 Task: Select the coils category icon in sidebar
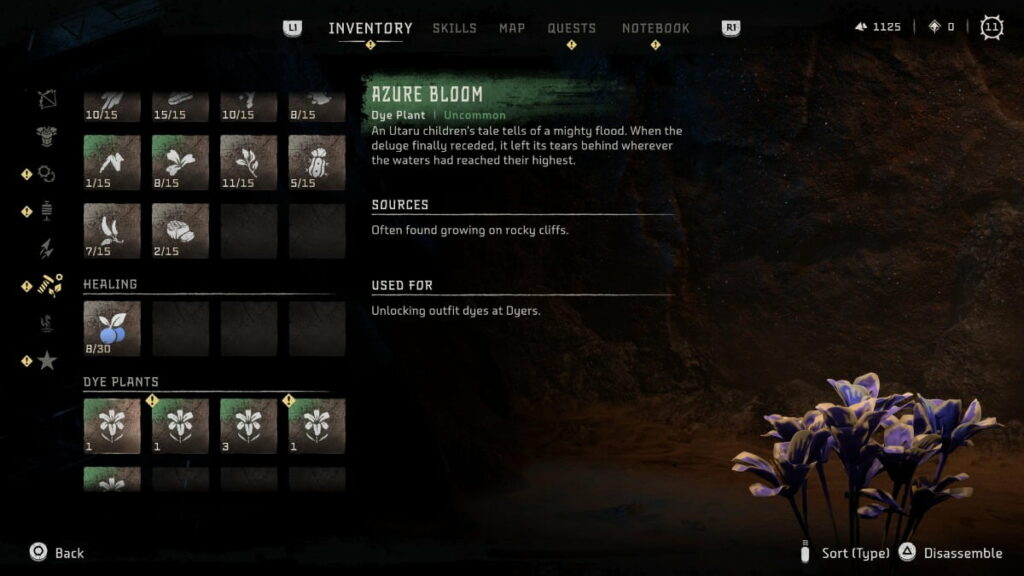(x=46, y=174)
